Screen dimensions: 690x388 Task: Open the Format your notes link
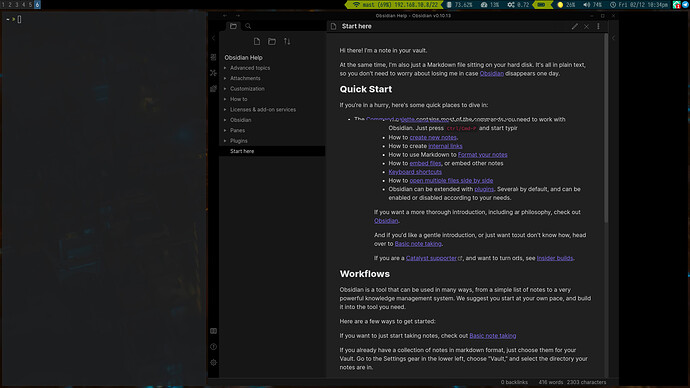tap(482, 154)
